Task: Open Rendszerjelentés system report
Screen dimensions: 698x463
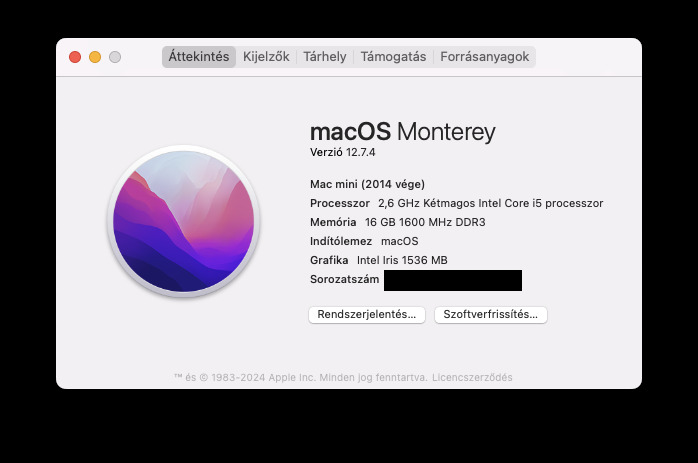Action: point(367,315)
